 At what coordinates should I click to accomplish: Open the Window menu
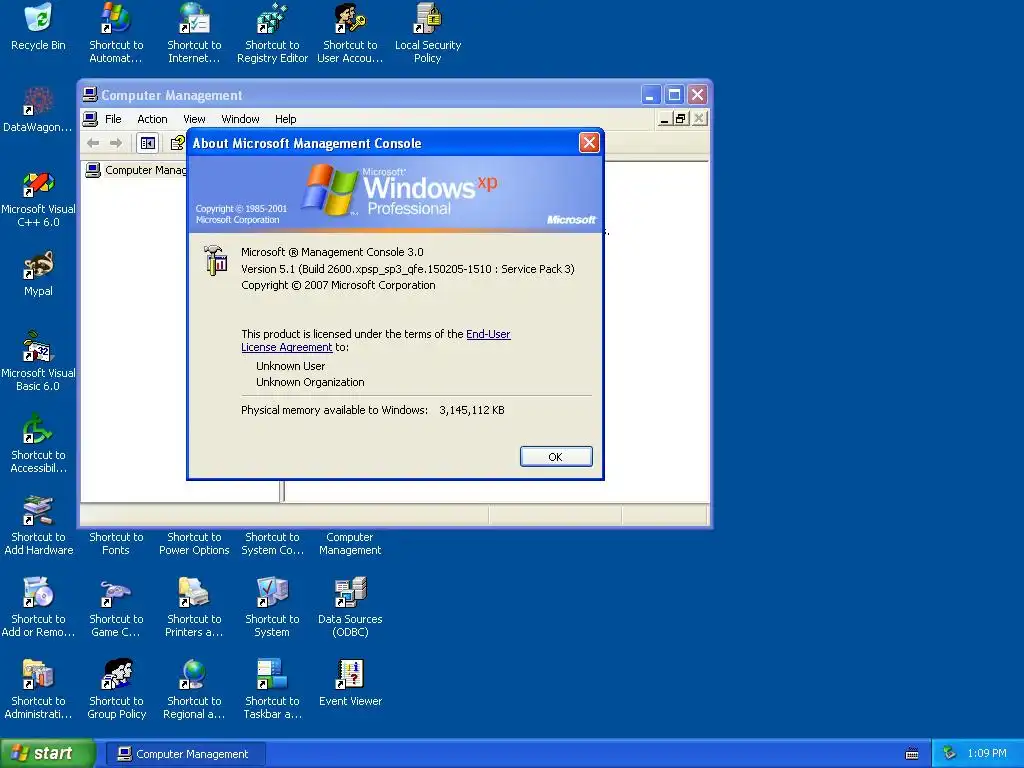coord(240,119)
